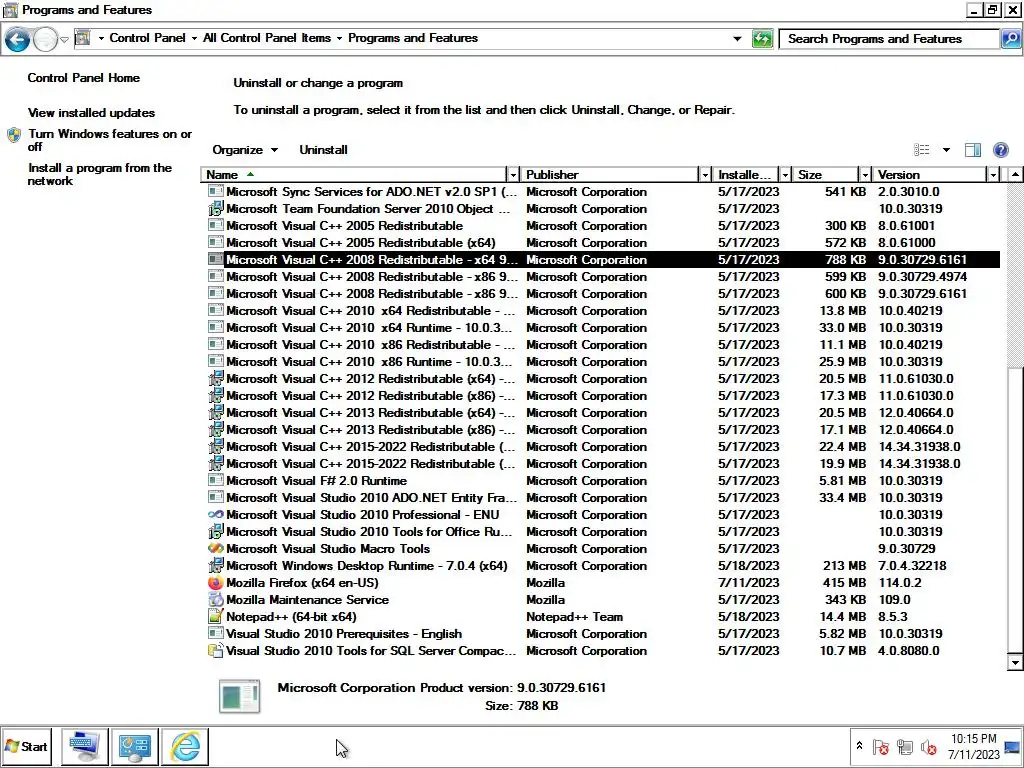Click the muted volume tray icon
The width and height of the screenshot is (1024, 768).
(928, 747)
